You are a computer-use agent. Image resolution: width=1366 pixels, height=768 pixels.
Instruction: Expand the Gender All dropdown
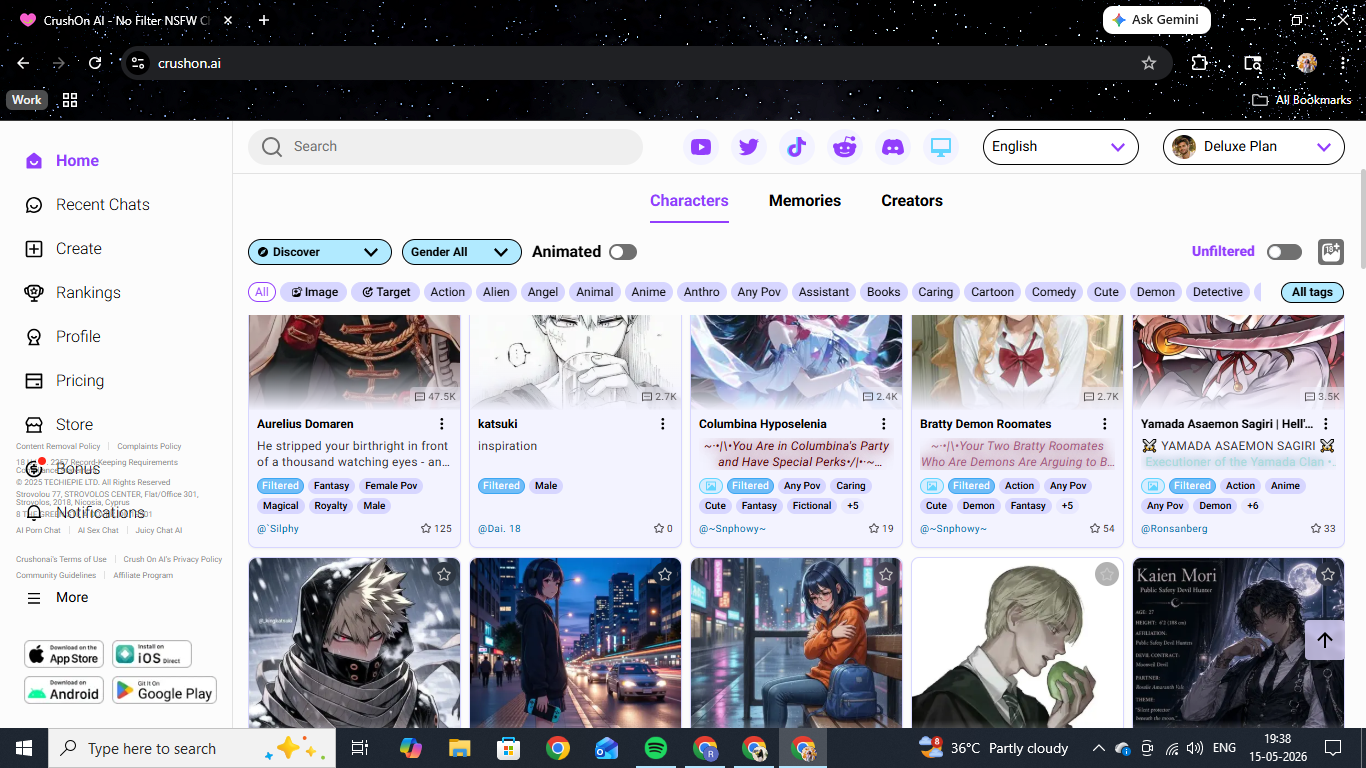click(x=462, y=252)
